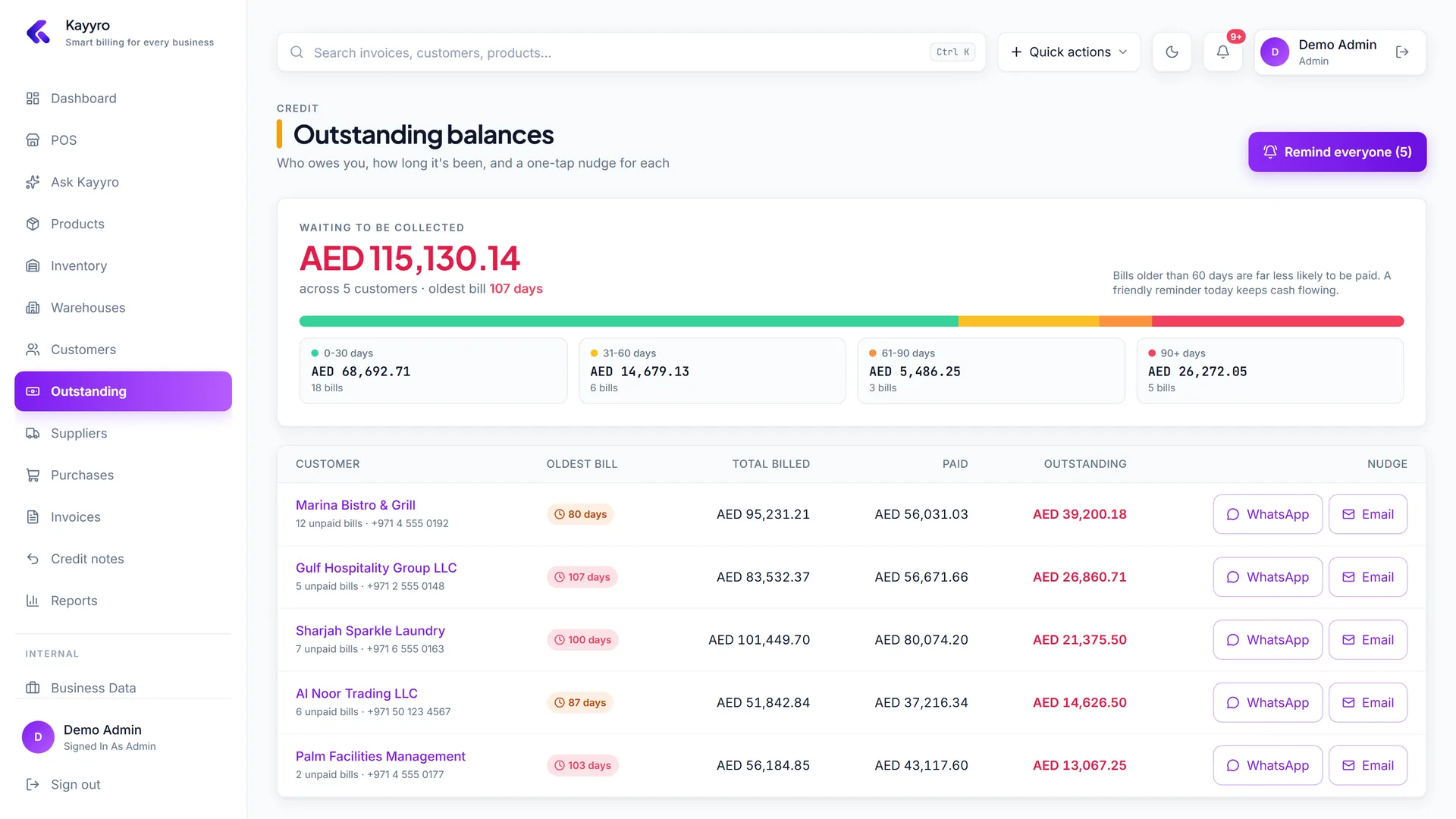Viewport: 1456px width, 819px height.
Task: Click the Business Data briefcase icon
Action: [33, 688]
